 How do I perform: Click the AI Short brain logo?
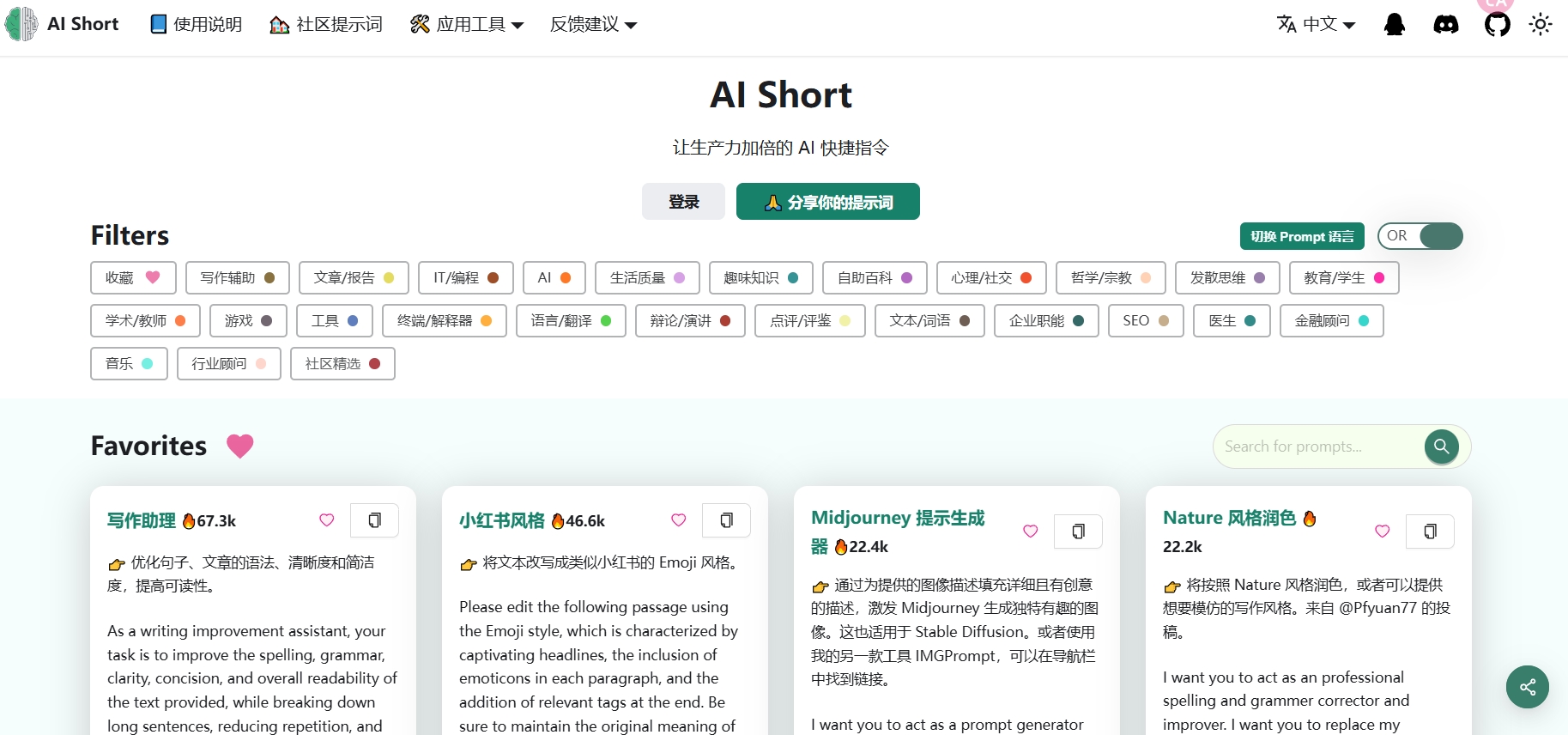tap(21, 24)
